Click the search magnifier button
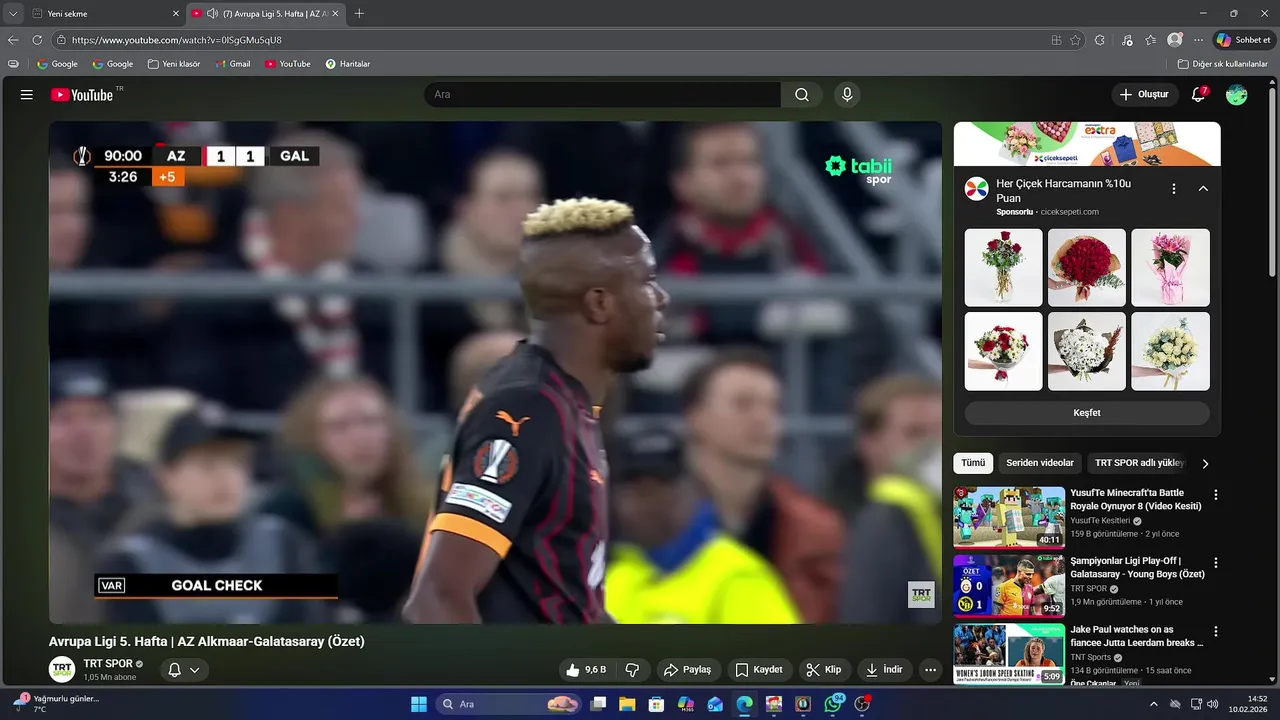The height and width of the screenshot is (720, 1280). (x=802, y=94)
